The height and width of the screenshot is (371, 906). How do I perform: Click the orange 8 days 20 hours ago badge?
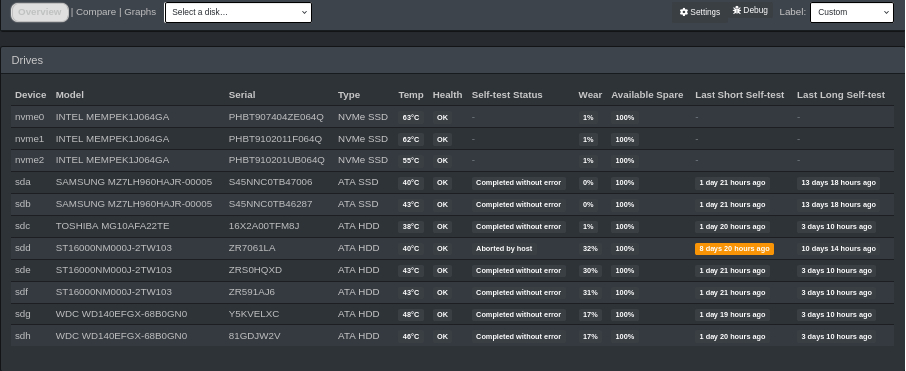734,248
